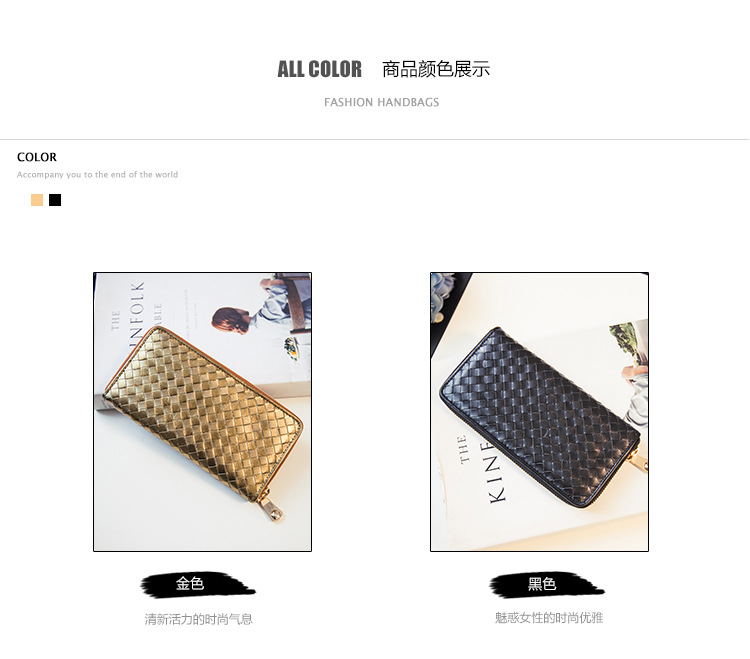Screen dimensions: 750x659
Task: Click the black wallet zipper pull
Action: click(640, 461)
